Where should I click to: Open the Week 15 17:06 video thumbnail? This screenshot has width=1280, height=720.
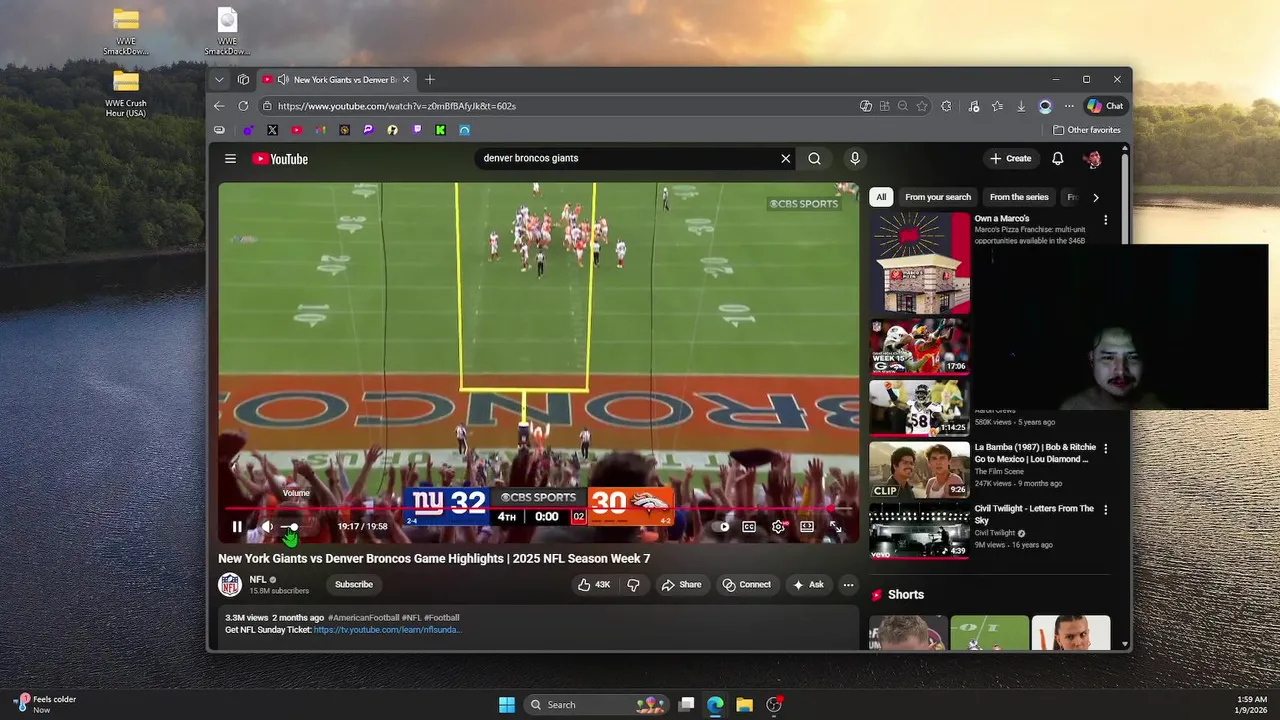point(919,346)
